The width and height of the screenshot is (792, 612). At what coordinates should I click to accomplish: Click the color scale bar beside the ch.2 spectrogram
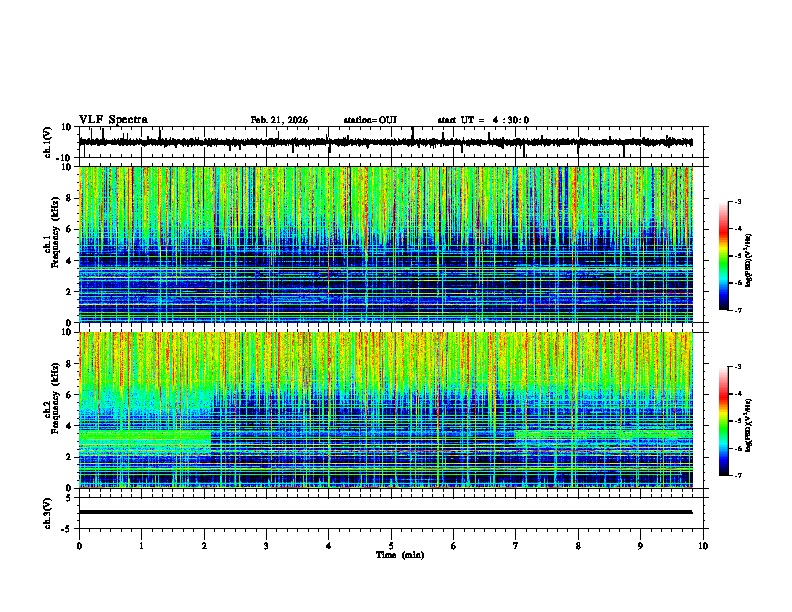click(x=724, y=421)
